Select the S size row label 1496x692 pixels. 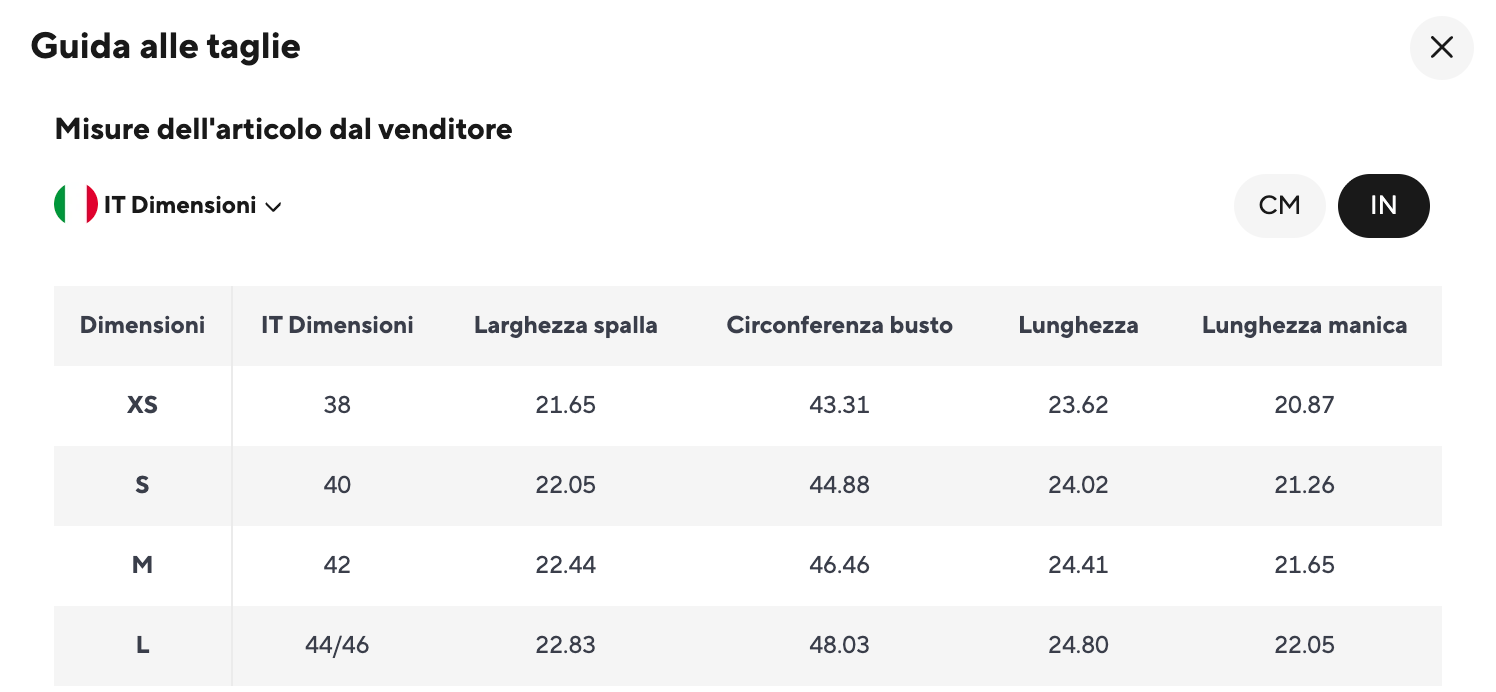(142, 485)
